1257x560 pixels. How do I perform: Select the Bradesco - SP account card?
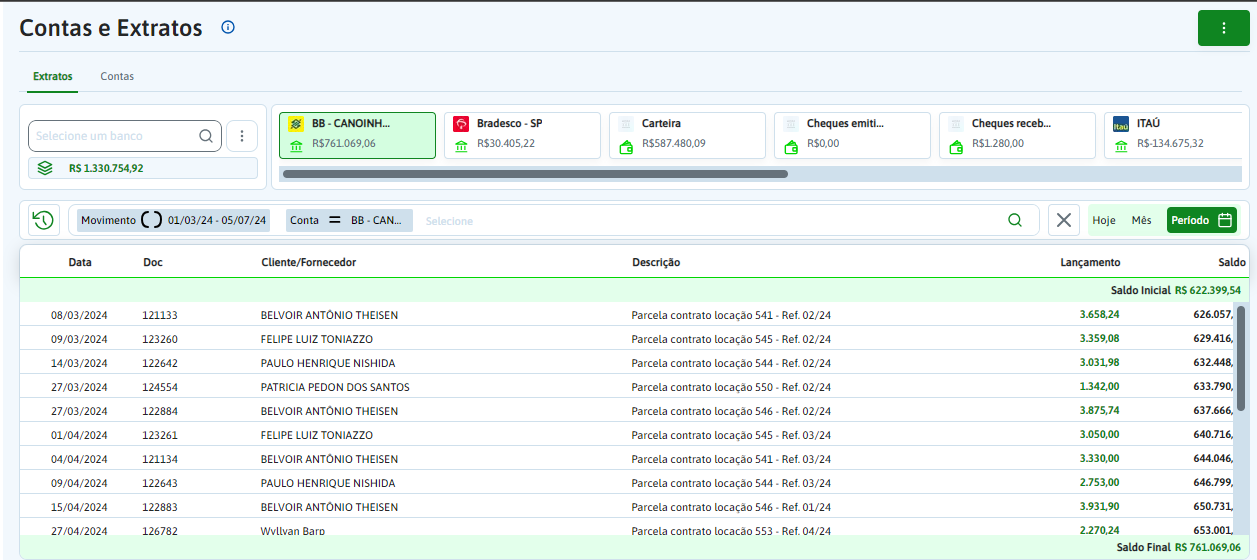pyautogui.click(x=523, y=135)
